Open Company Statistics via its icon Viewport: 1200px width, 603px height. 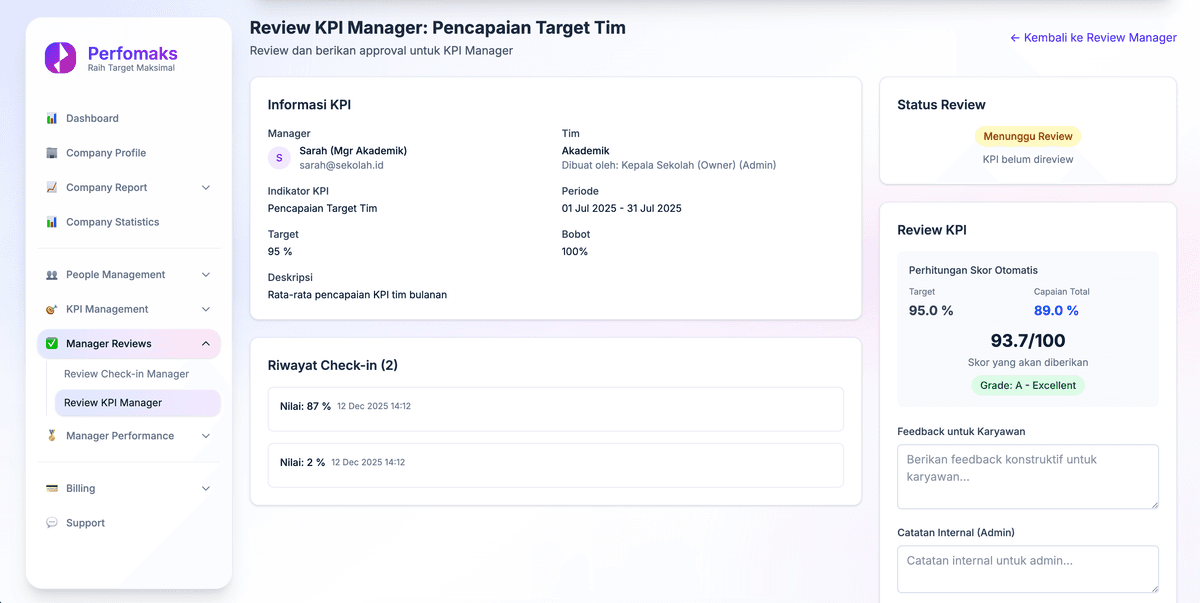click(x=52, y=221)
